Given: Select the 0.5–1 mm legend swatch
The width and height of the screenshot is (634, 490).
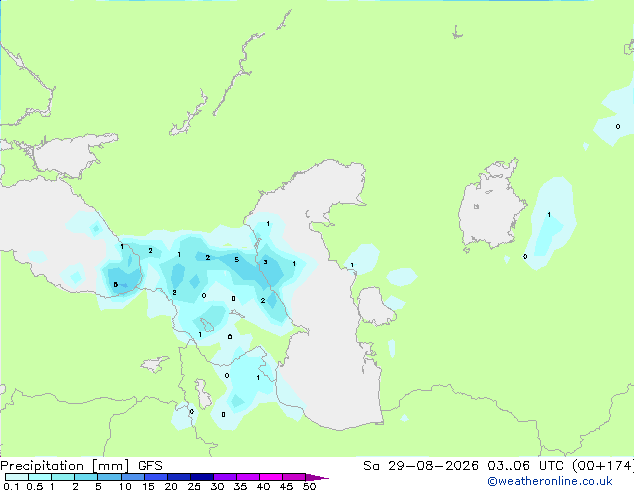Looking at the screenshot, I should (x=40, y=477).
